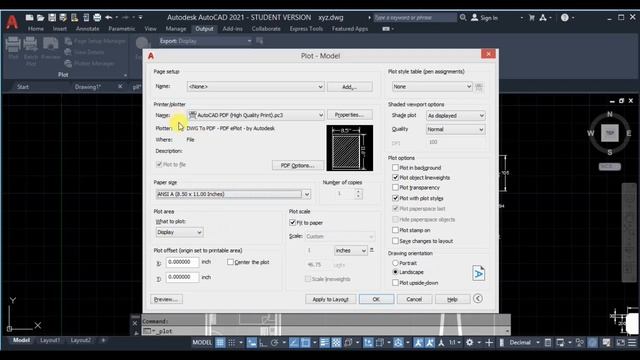Click the Plotter Manager ribbon icon
The image size is (640, 360).
click(x=68, y=63)
